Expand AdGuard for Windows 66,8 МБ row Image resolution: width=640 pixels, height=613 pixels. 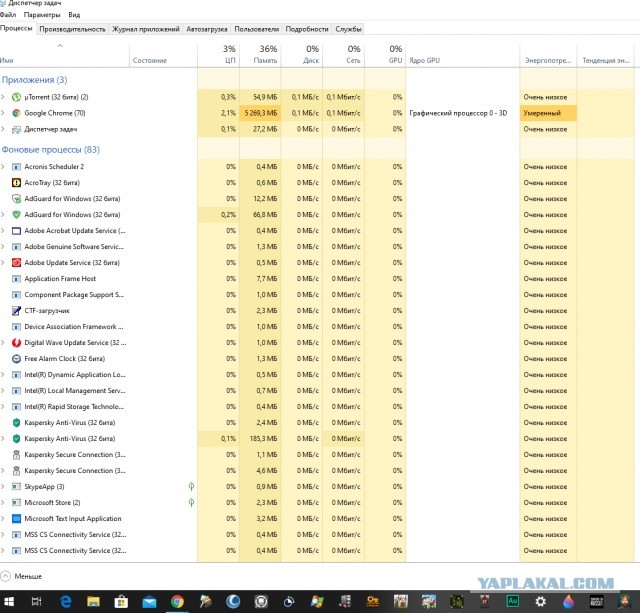pos(3,215)
